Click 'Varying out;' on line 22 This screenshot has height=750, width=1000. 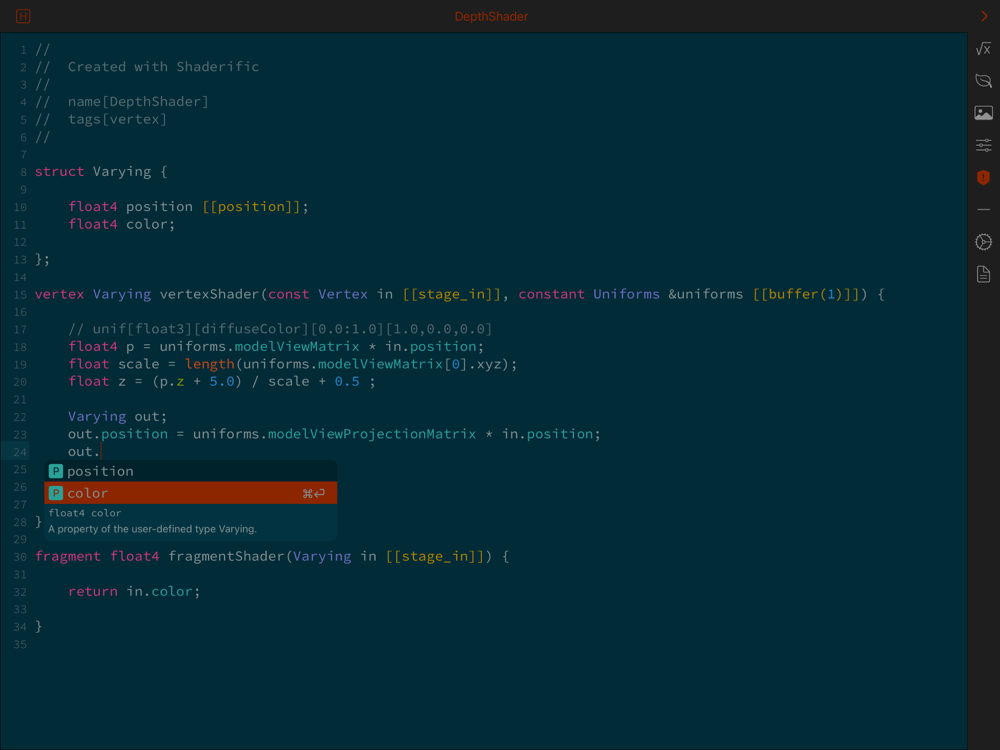coord(117,416)
